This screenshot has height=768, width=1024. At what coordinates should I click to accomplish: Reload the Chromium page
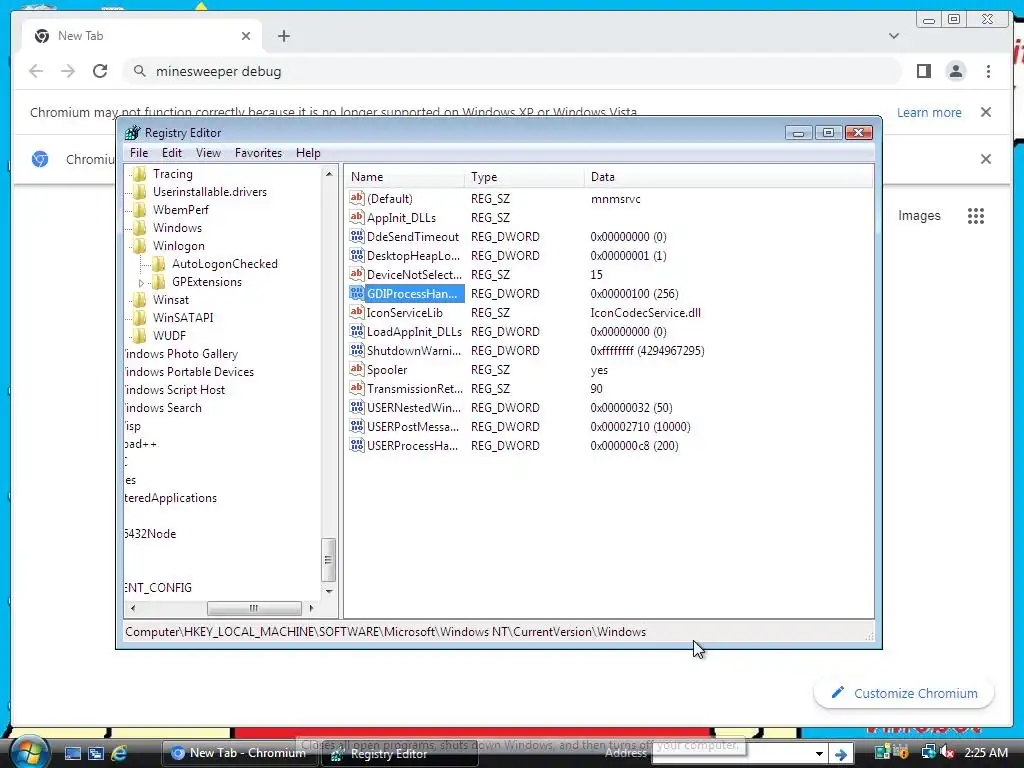(100, 71)
